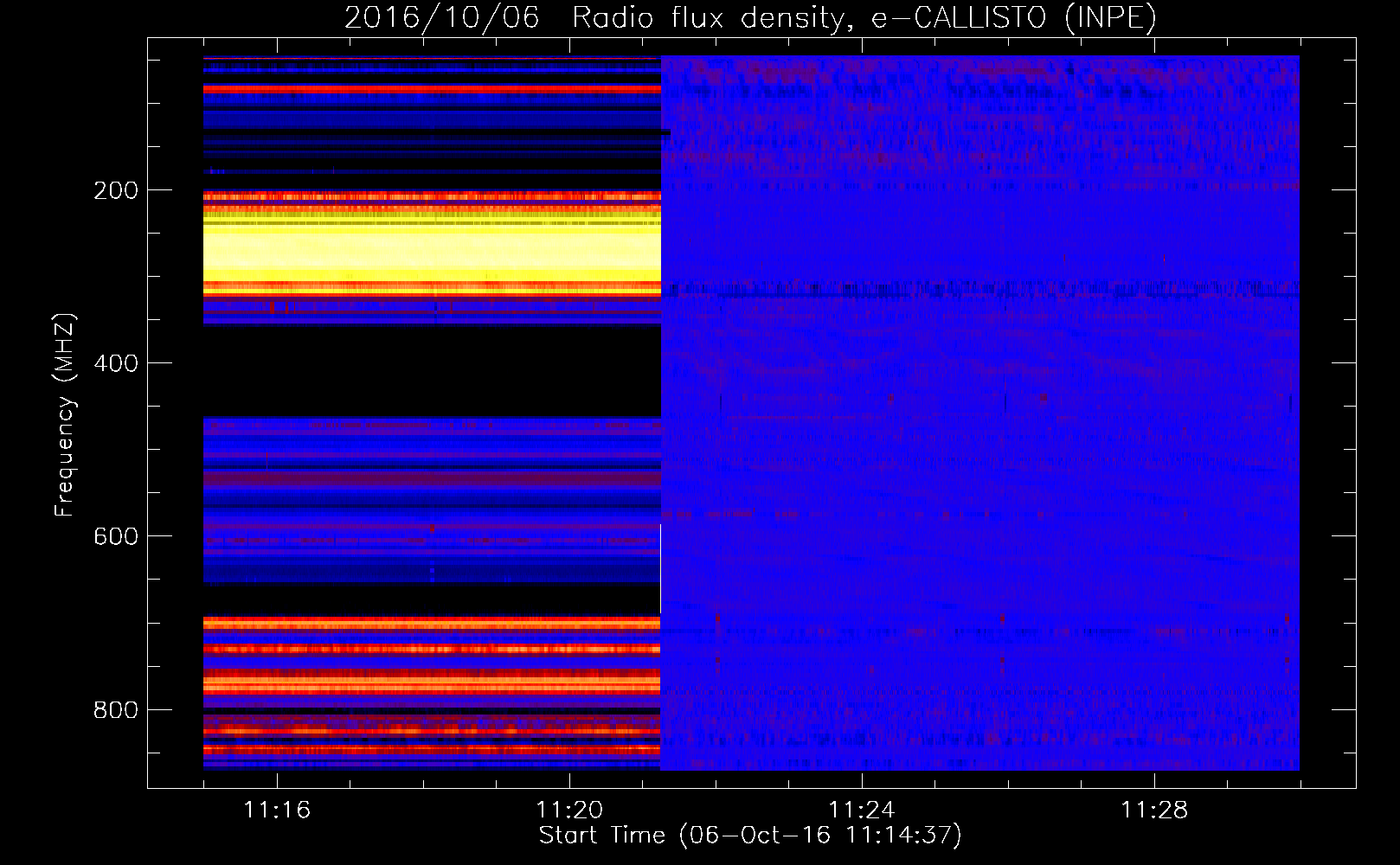Viewport: 1400px width, 865px height.
Task: Click the 'Start Time (06-Oct-16 11:14:37)' label
Action: [x=750, y=836]
